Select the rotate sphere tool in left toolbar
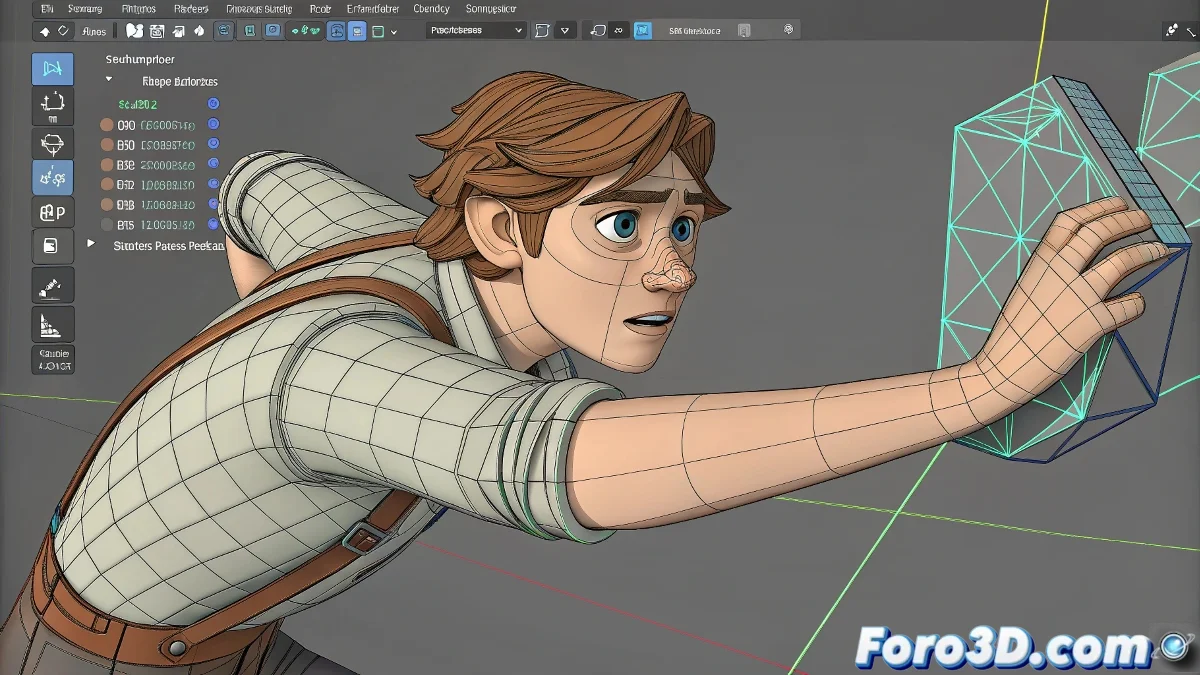Viewport: 1200px width, 675px height. point(53,143)
